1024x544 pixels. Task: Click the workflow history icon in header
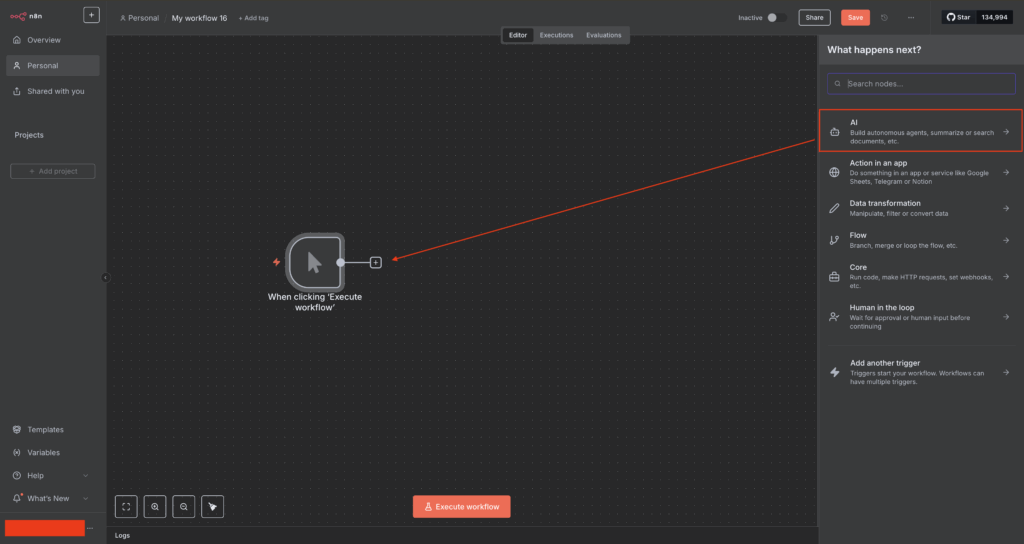(x=884, y=18)
